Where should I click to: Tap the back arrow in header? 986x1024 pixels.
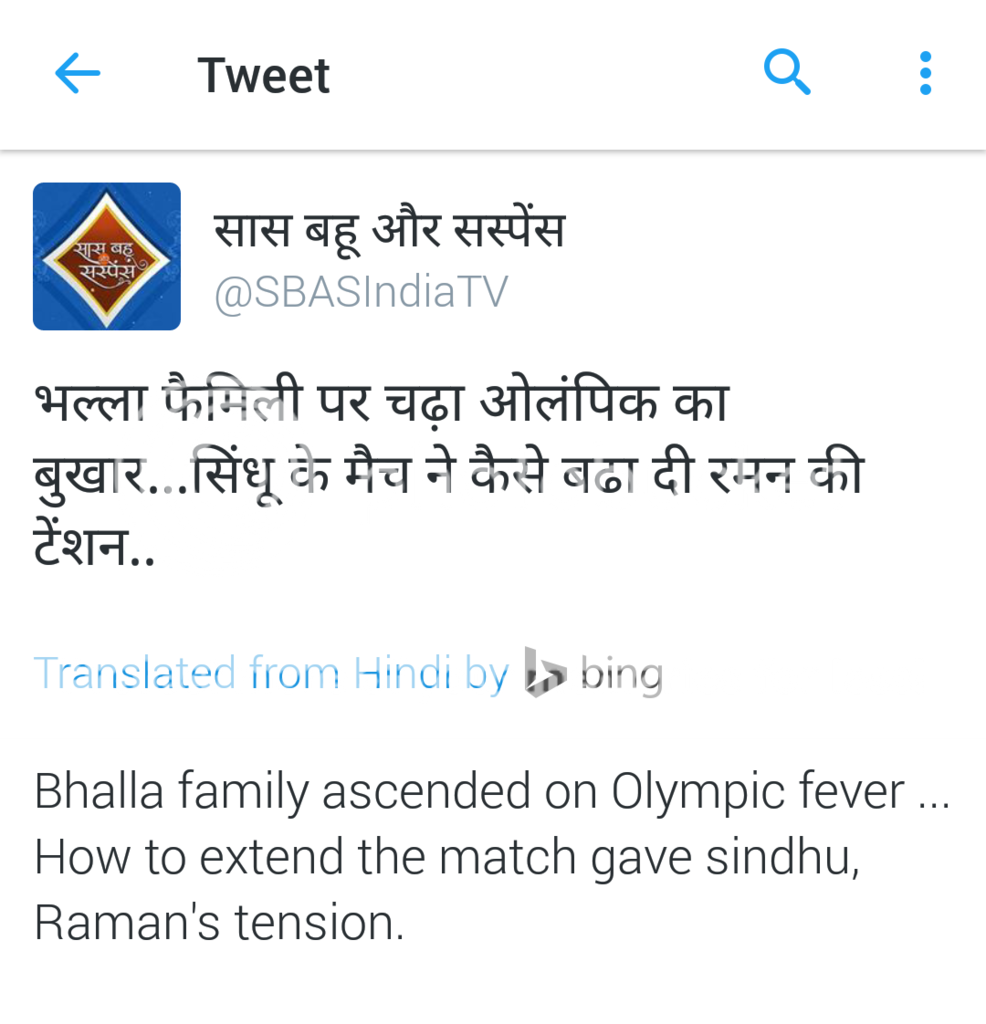click(x=78, y=74)
